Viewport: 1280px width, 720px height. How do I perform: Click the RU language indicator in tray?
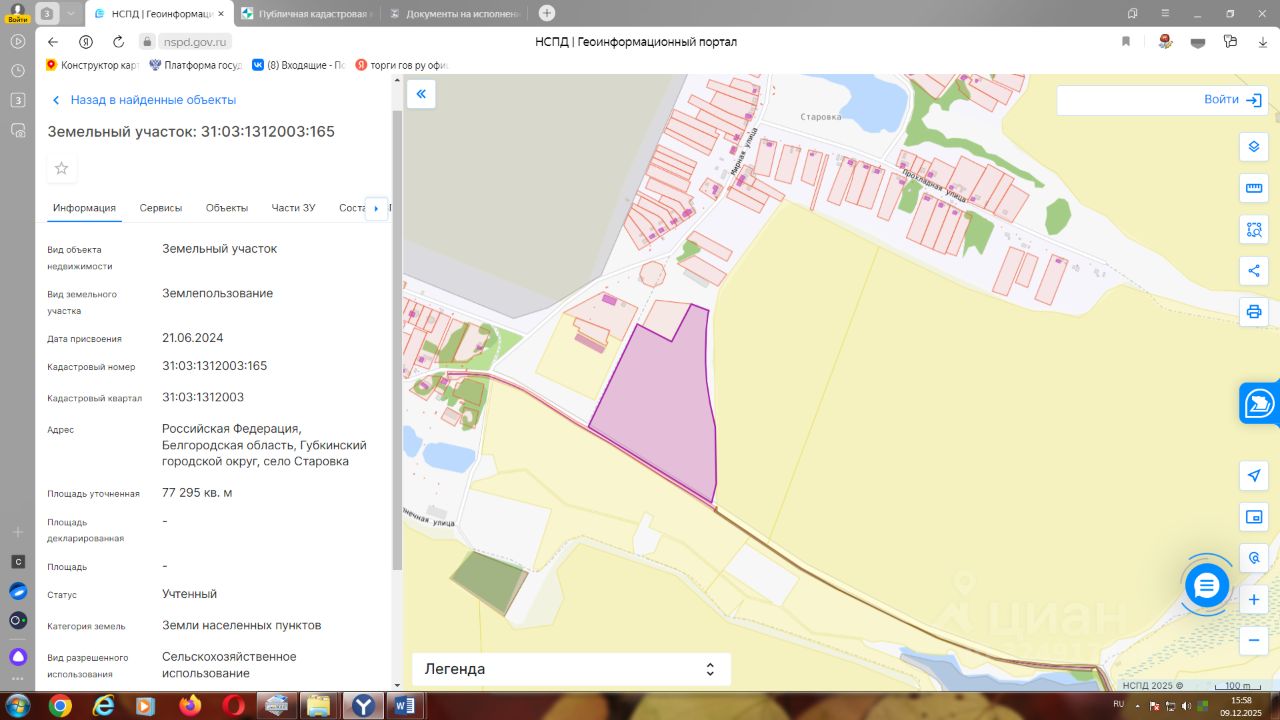[x=1118, y=704]
